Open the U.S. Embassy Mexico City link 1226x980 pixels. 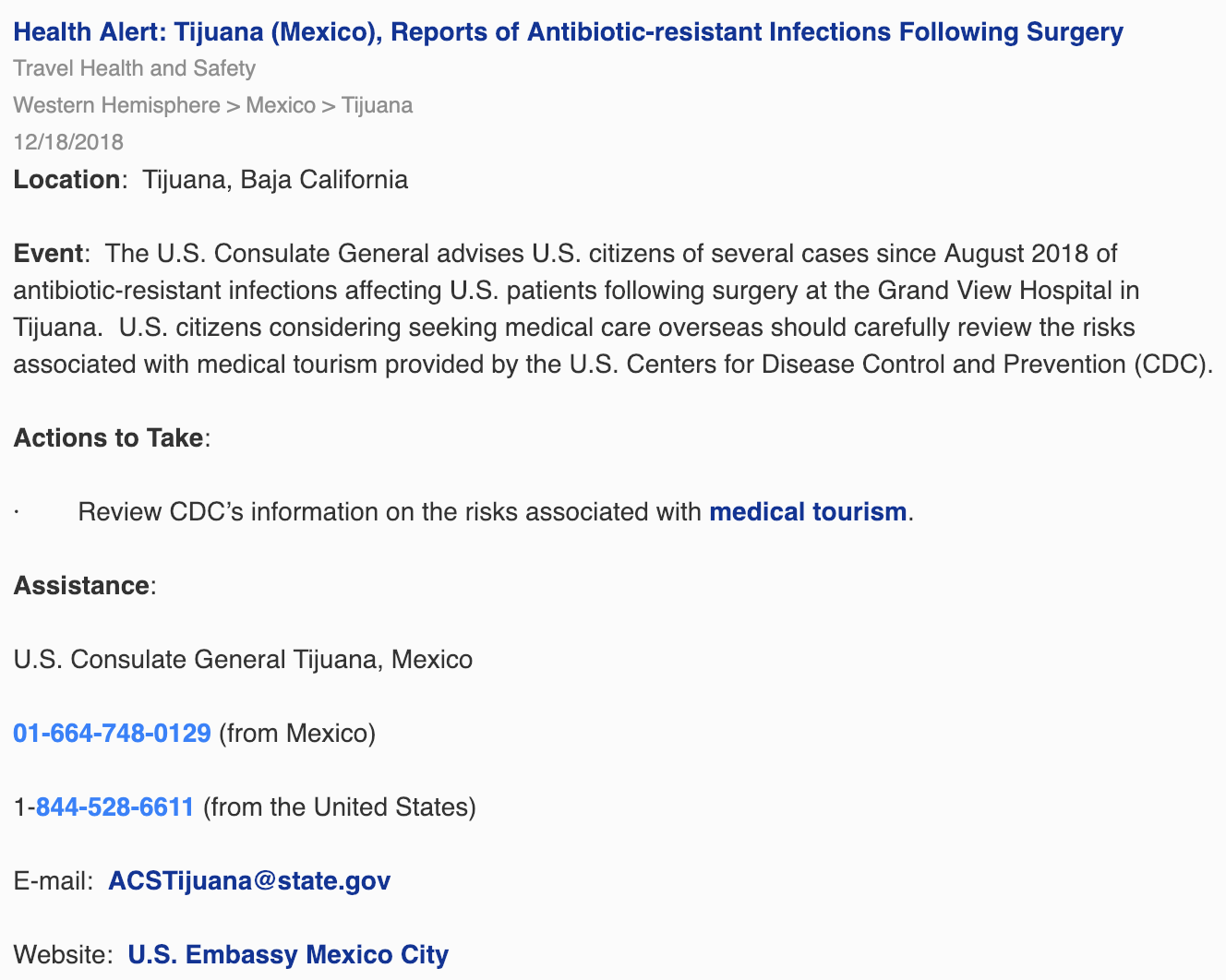tap(288, 954)
